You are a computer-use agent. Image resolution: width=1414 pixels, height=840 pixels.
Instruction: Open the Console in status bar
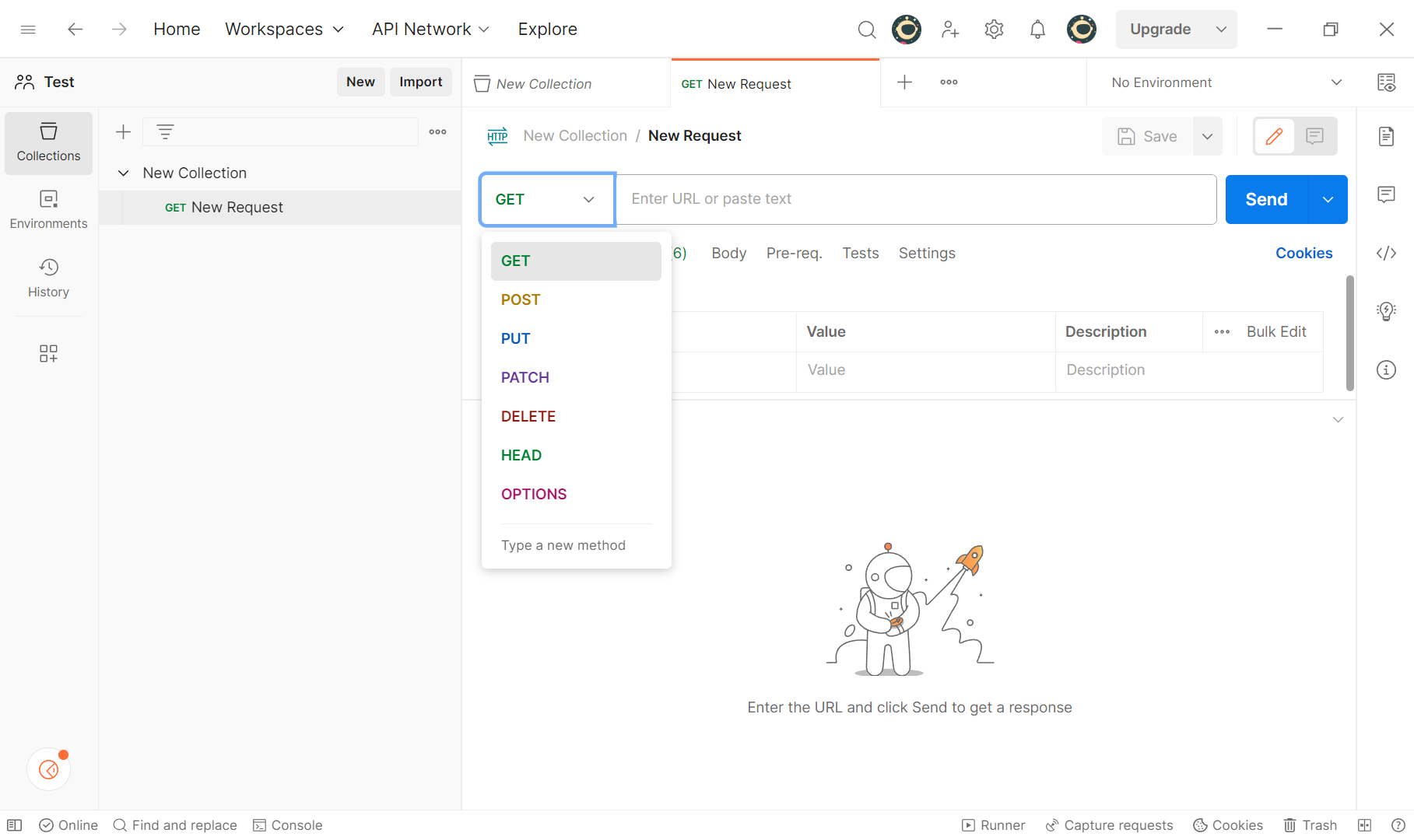click(287, 825)
